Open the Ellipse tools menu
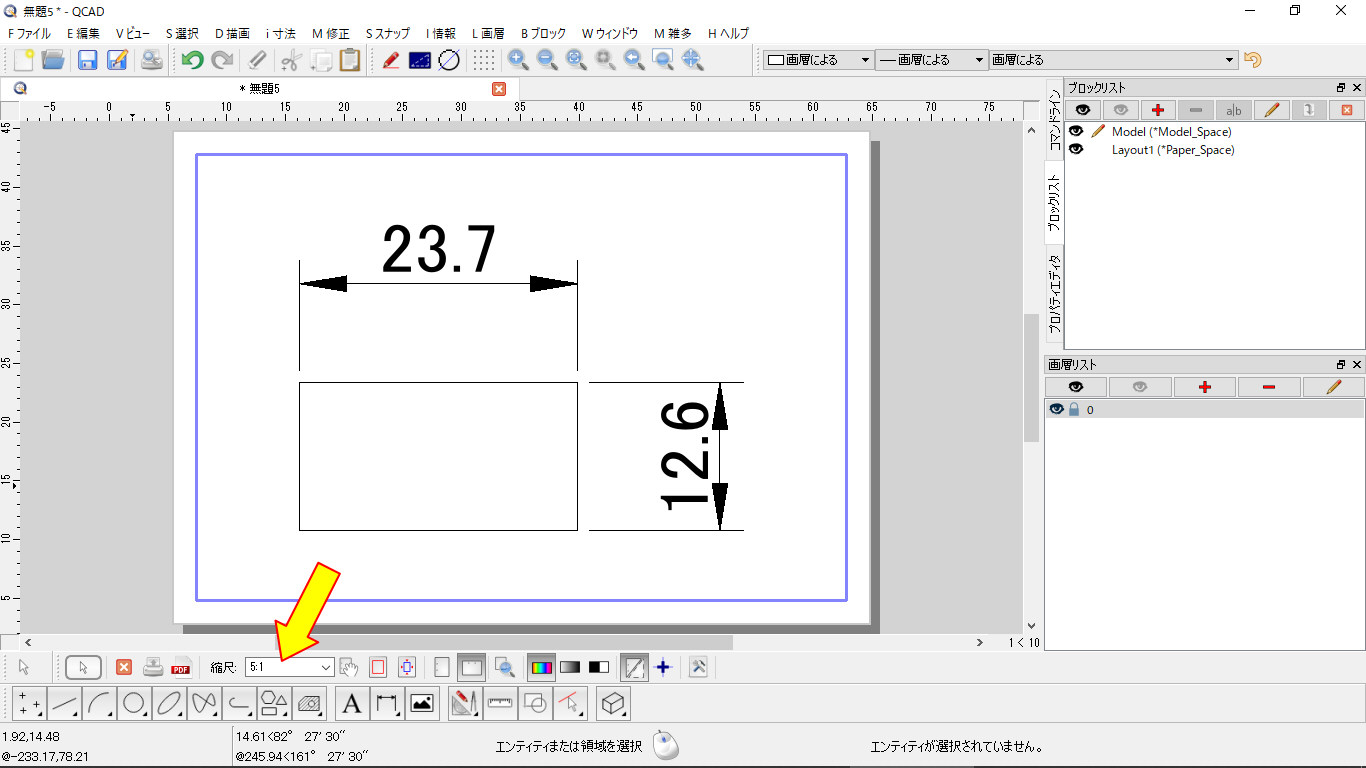This screenshot has width=1366, height=768. (169, 704)
